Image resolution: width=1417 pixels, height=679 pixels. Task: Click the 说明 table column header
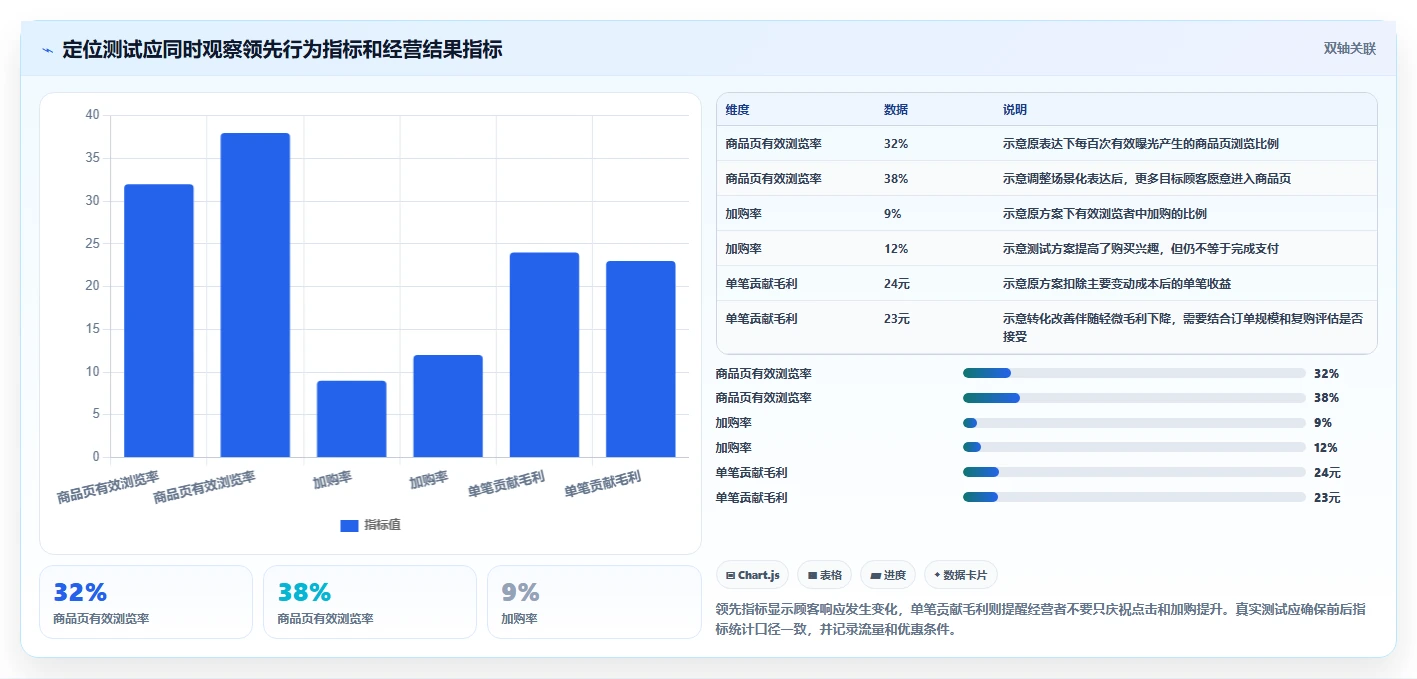pos(1015,110)
